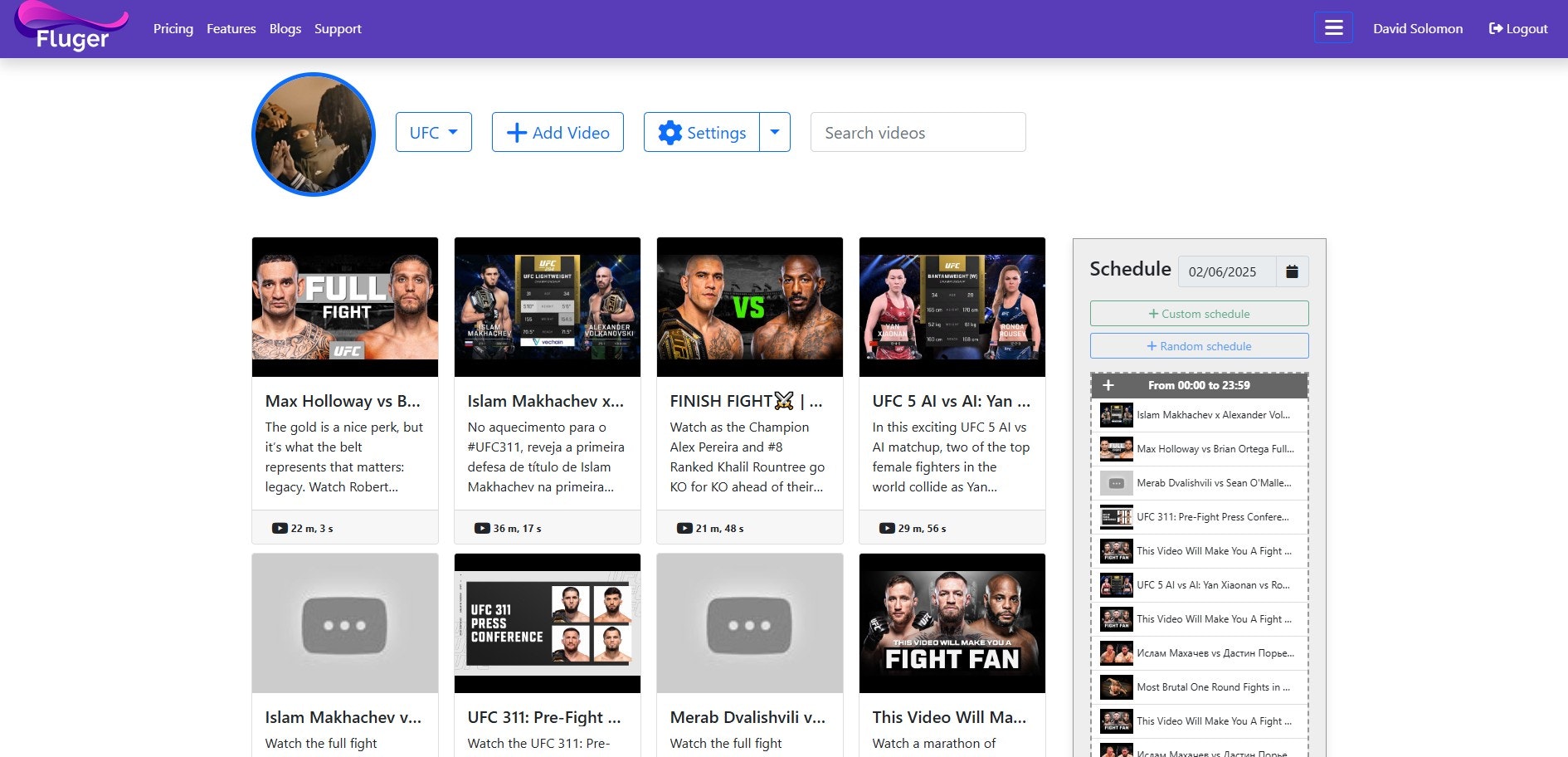Click title 'Merab Dvalishvili v...'
1568x757 pixels.
click(747, 717)
